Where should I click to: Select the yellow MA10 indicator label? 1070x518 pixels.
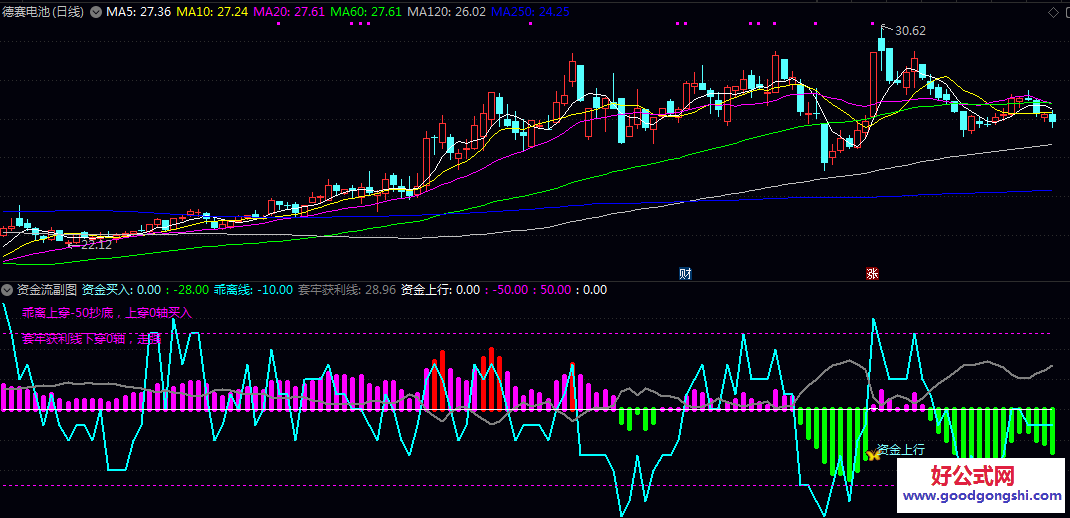coord(213,12)
